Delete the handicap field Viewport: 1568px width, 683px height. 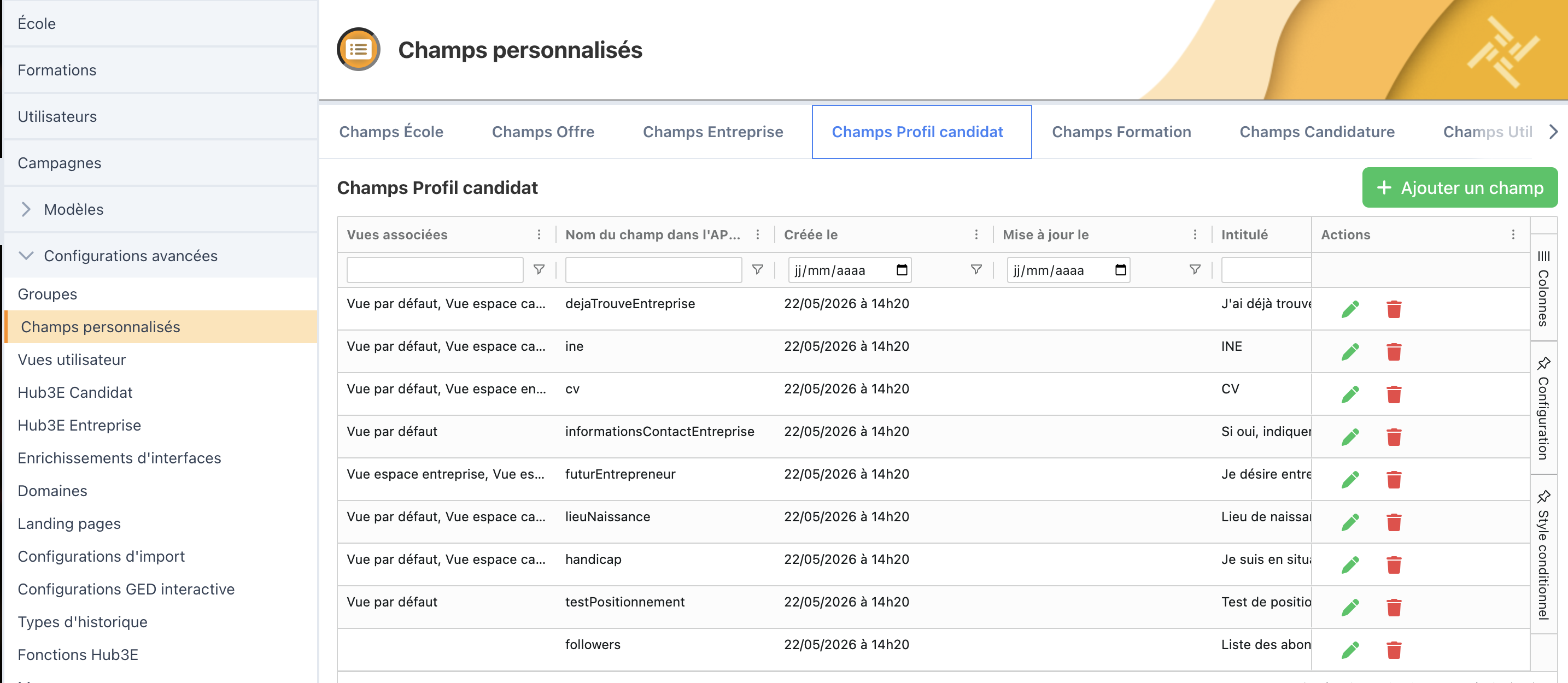click(x=1394, y=564)
